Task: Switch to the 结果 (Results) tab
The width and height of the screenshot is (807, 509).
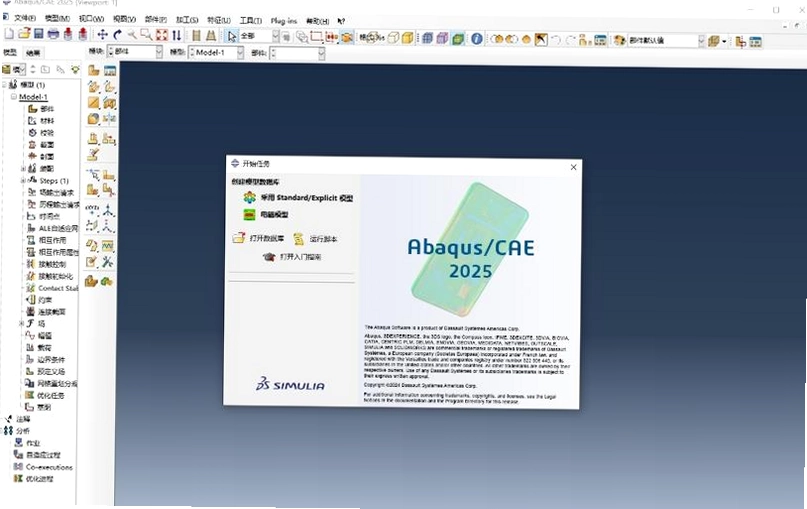Action: [33, 52]
